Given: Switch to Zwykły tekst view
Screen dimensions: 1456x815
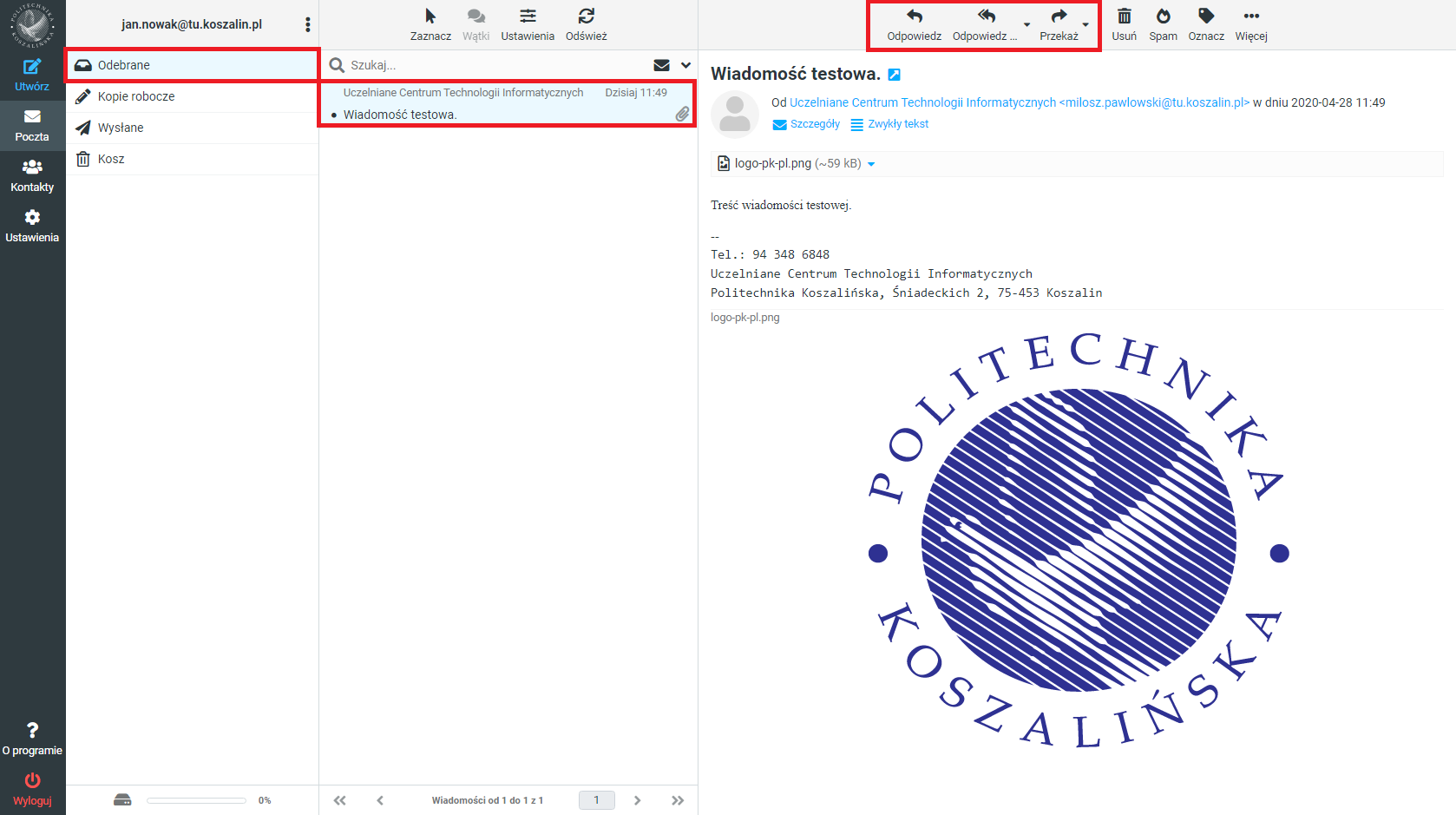Looking at the screenshot, I should coord(889,124).
